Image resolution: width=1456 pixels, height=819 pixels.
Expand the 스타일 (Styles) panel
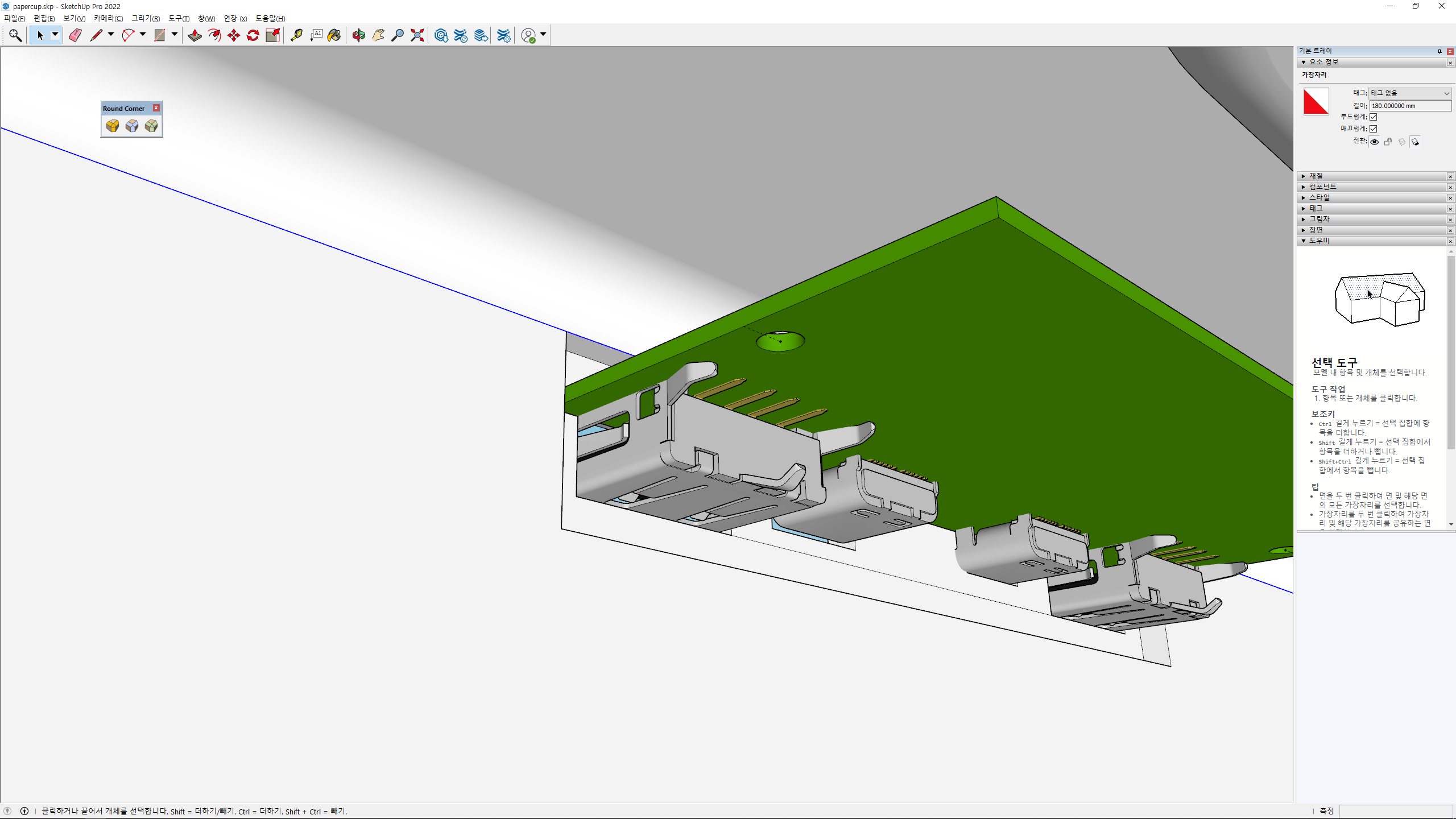1319,197
